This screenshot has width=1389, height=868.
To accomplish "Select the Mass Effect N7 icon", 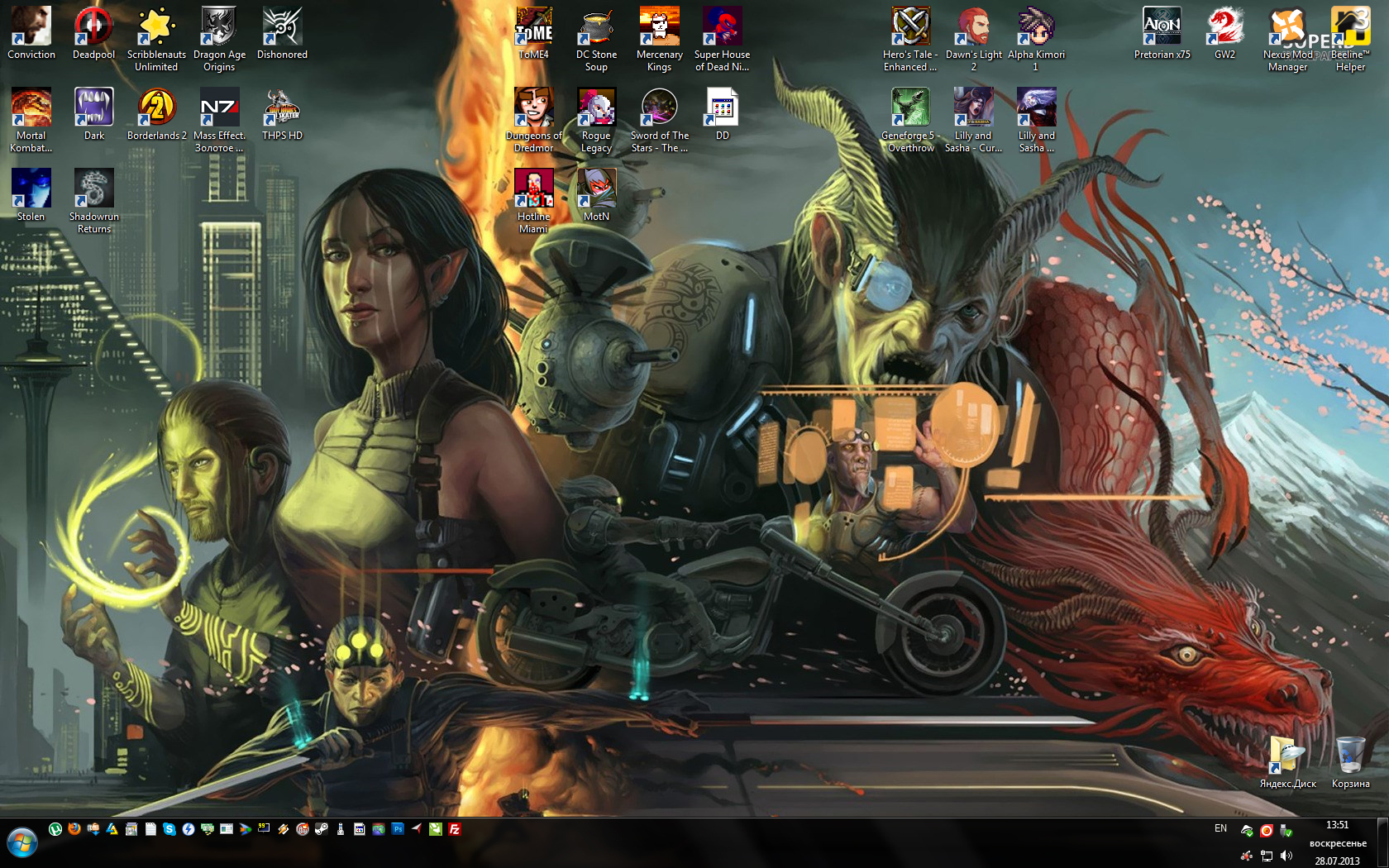I will [219, 120].
